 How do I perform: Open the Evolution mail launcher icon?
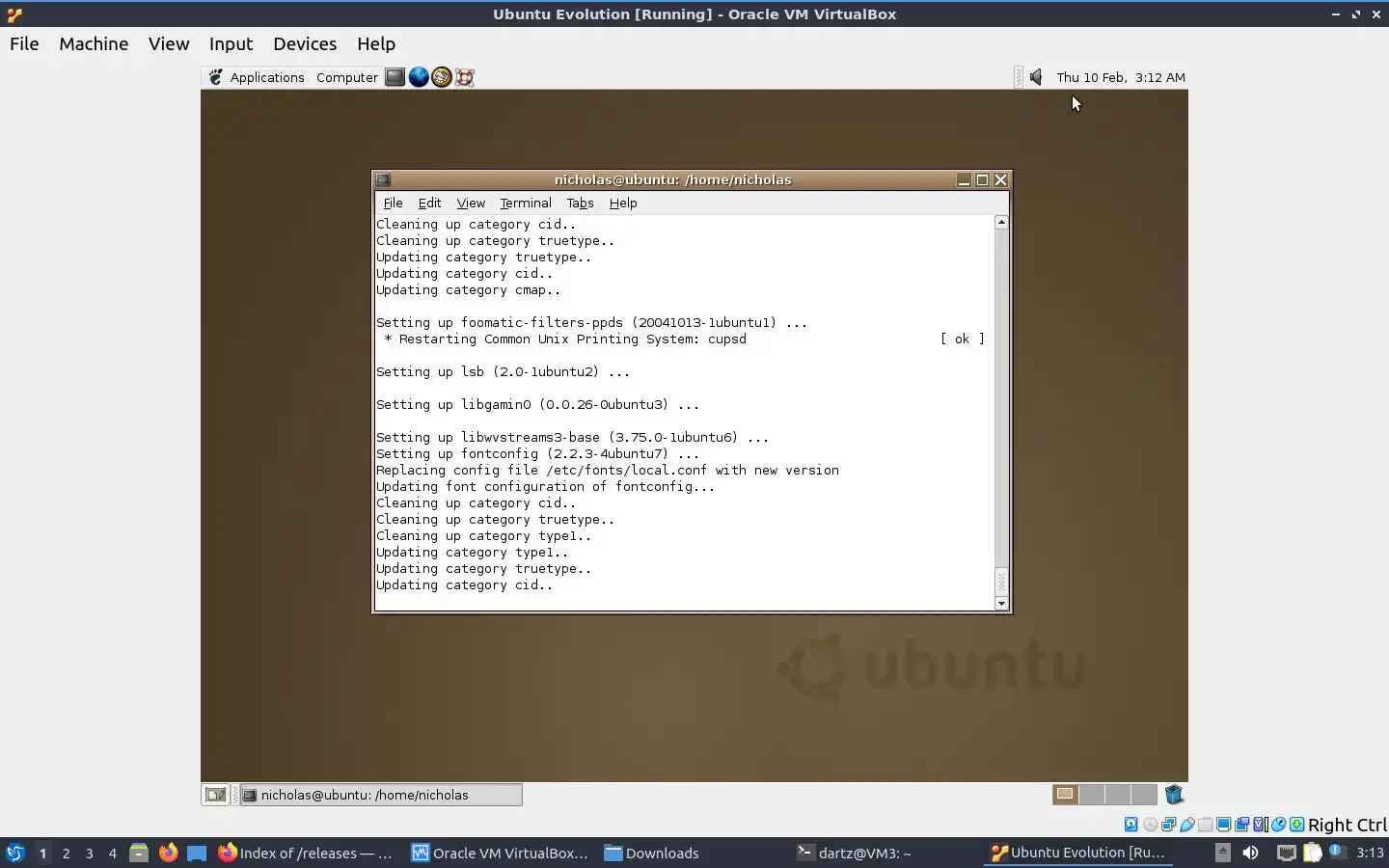[442, 77]
